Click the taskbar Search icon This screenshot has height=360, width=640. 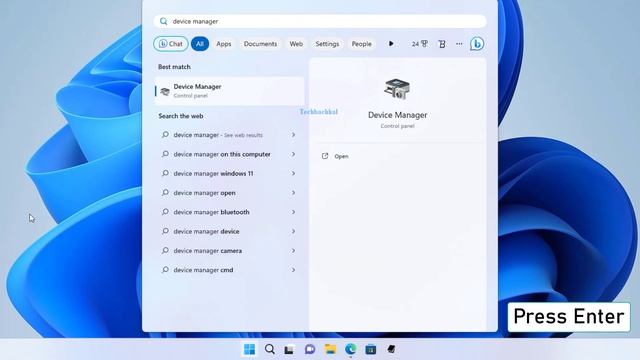(x=269, y=349)
